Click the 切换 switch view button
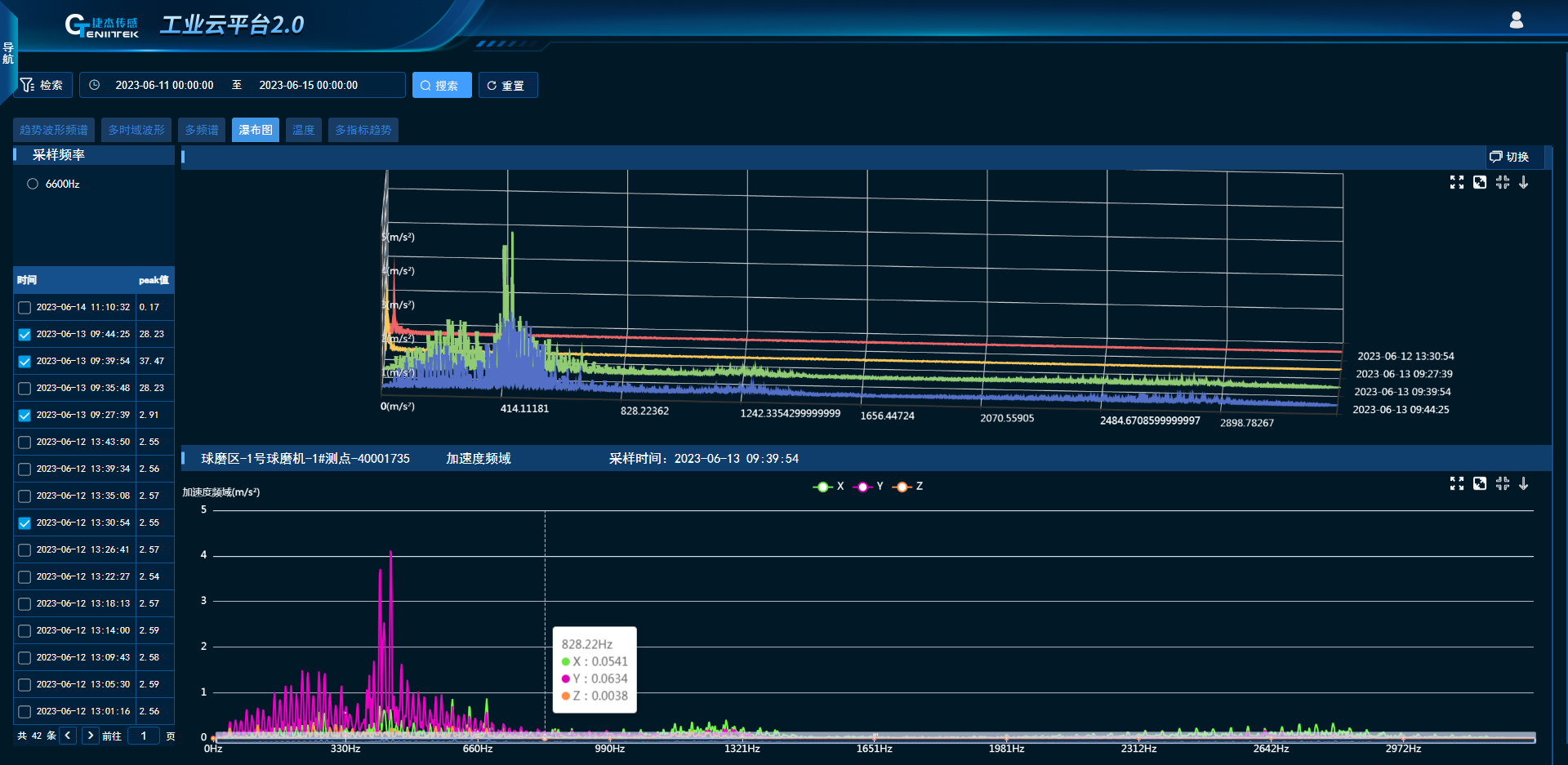The image size is (1568, 765). (1508, 157)
